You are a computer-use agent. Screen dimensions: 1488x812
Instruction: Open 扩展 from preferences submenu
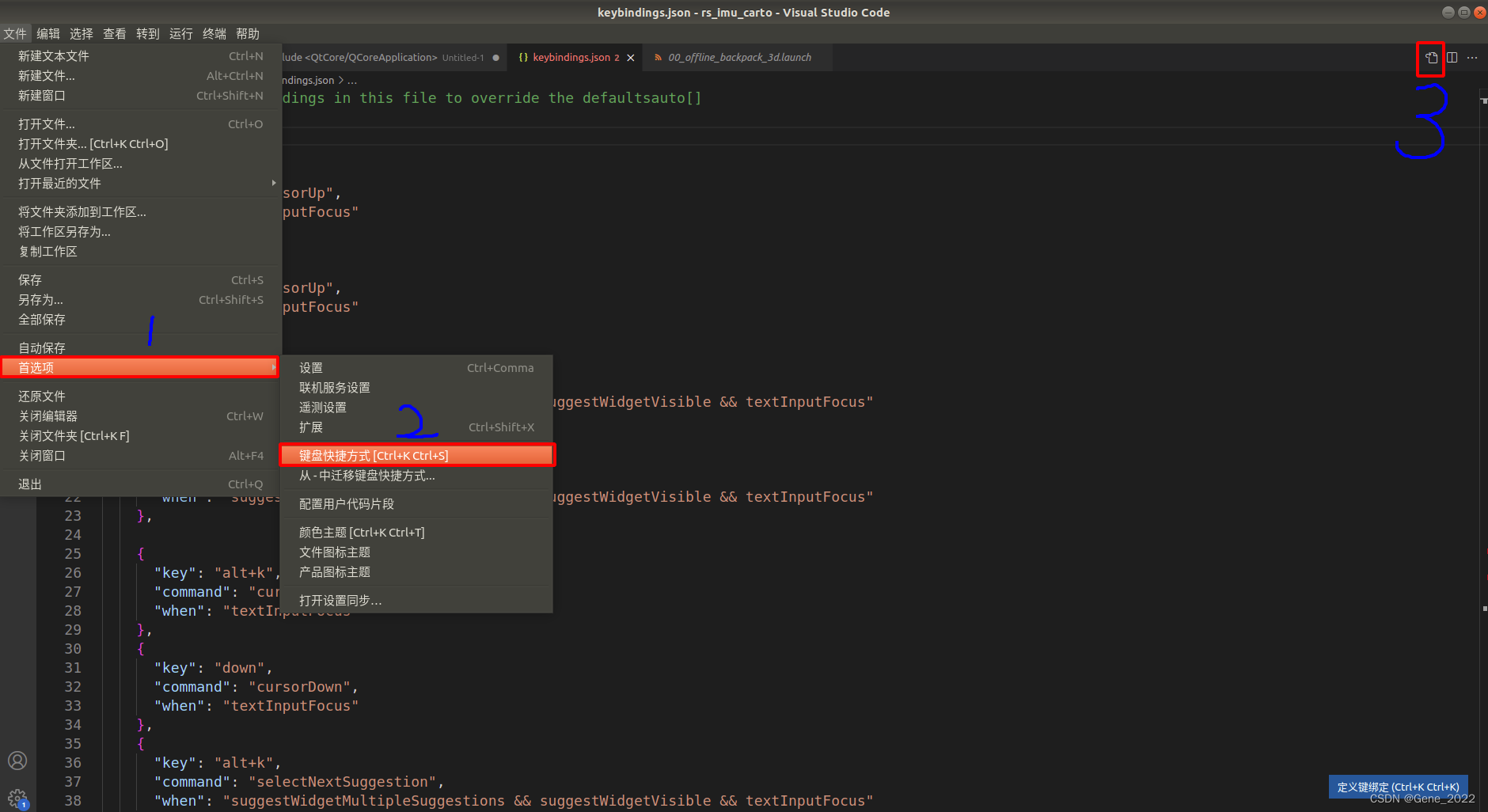[416, 427]
